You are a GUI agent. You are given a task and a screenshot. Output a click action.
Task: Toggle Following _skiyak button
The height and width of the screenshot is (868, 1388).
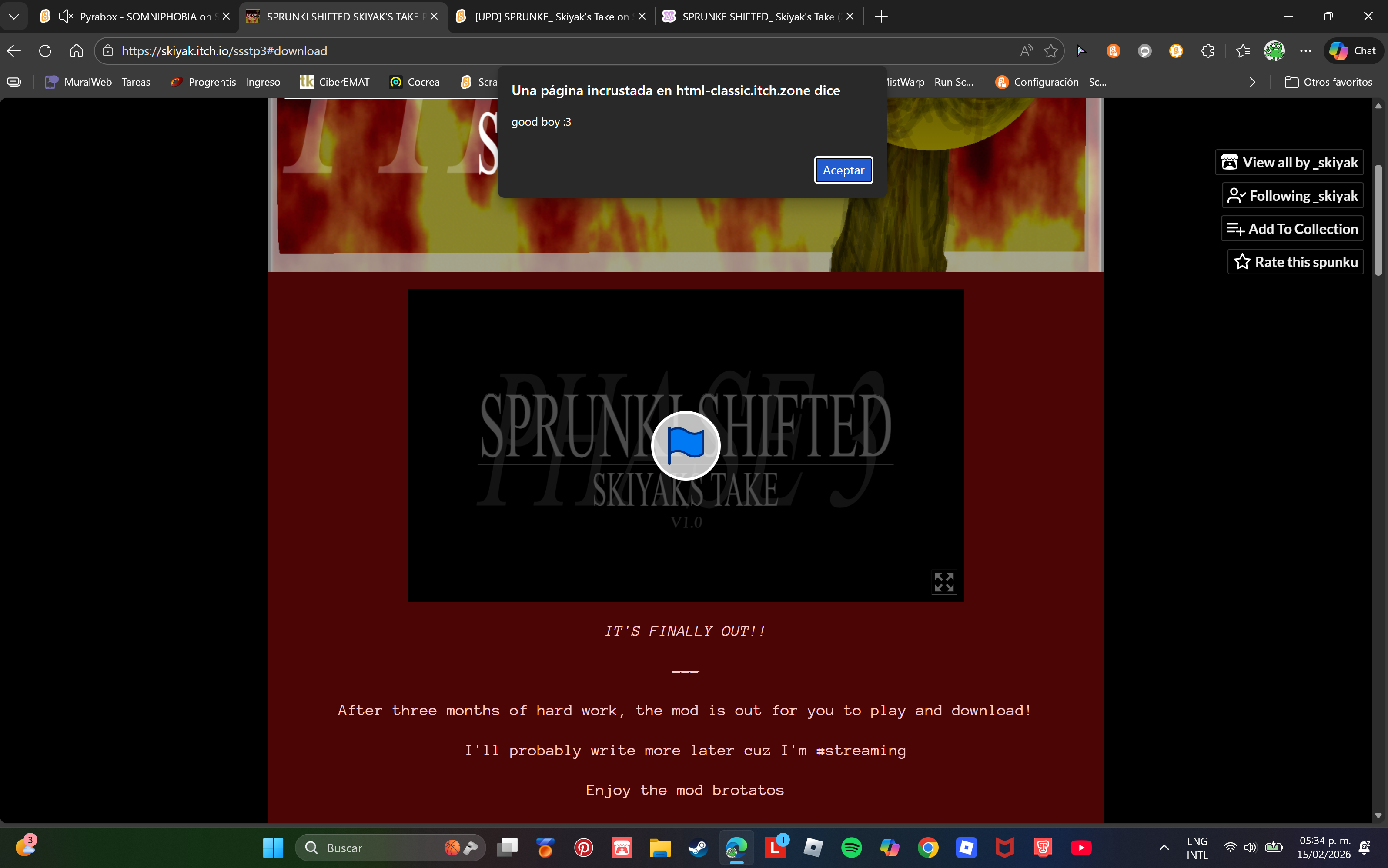point(1292,196)
